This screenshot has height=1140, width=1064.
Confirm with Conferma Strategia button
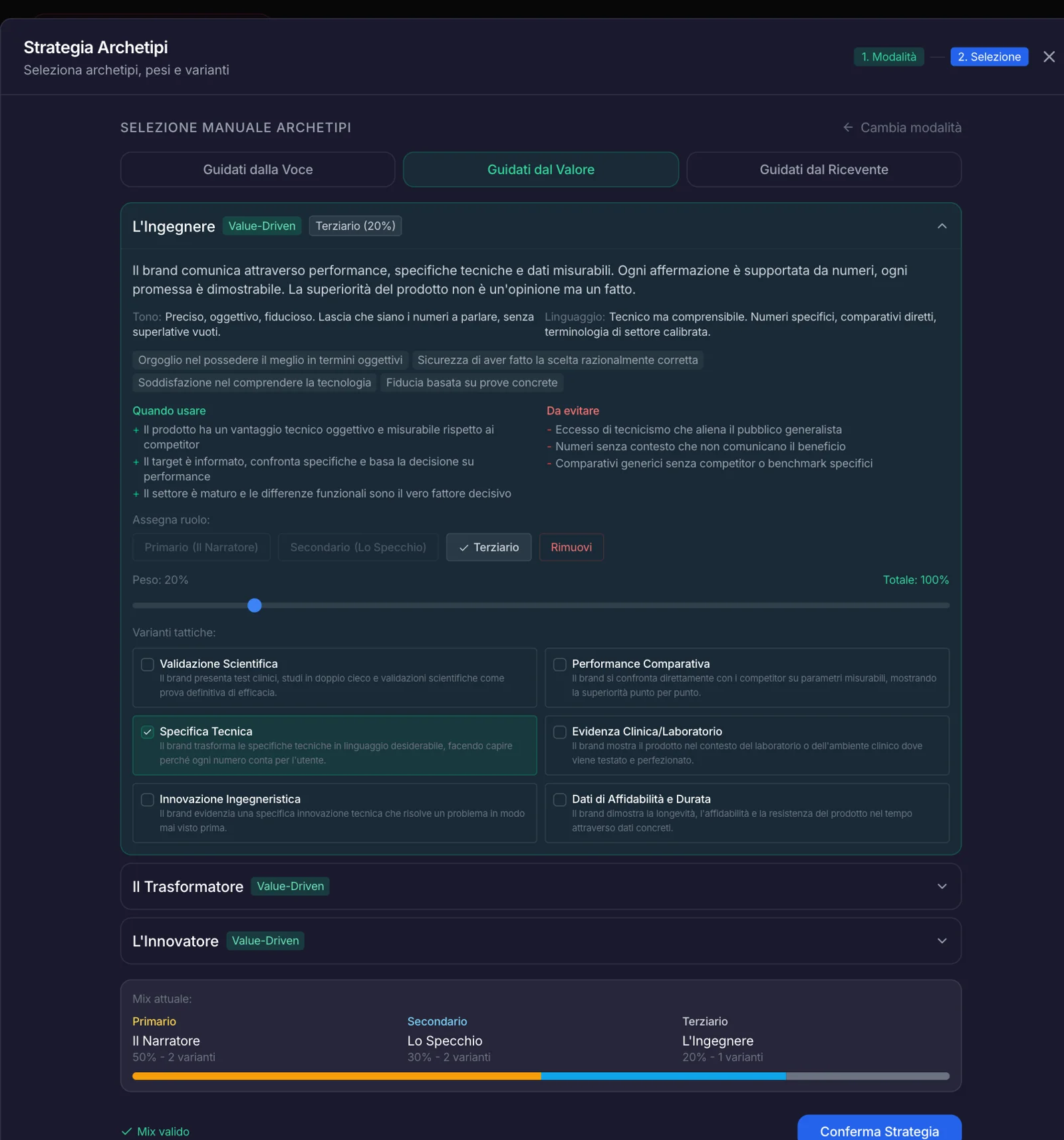(879, 1130)
